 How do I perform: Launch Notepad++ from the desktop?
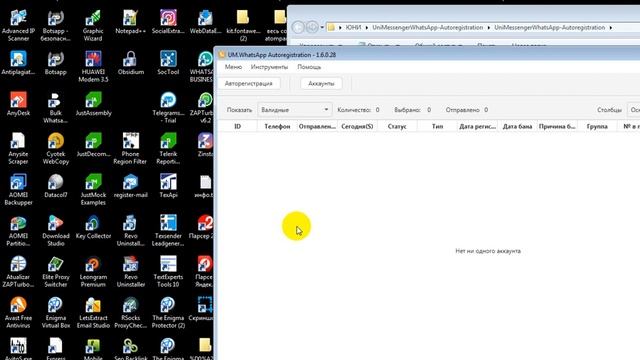click(x=130, y=22)
